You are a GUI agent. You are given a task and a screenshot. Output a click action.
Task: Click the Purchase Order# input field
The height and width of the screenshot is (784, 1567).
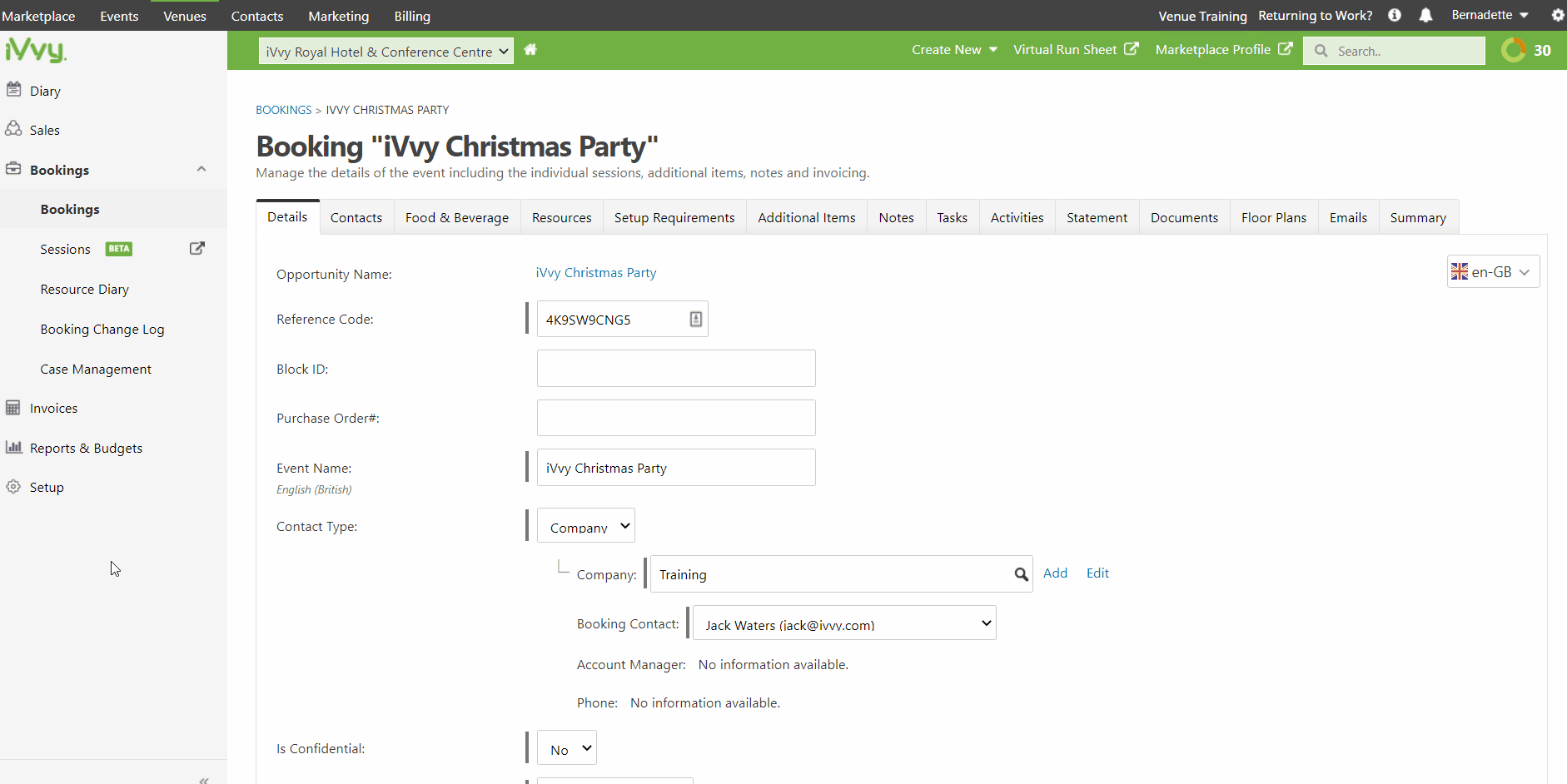[x=676, y=418]
